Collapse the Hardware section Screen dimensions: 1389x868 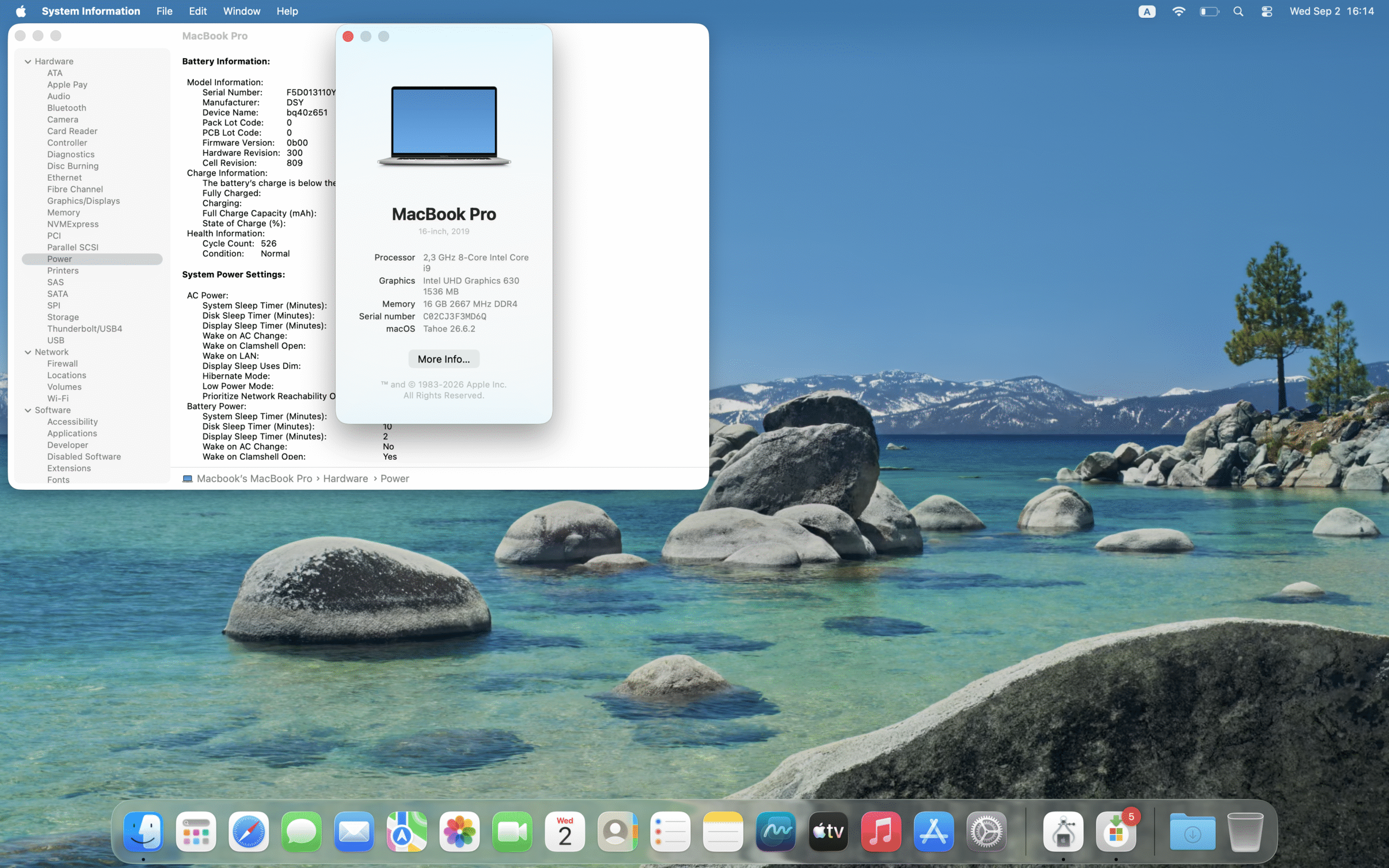(28, 61)
